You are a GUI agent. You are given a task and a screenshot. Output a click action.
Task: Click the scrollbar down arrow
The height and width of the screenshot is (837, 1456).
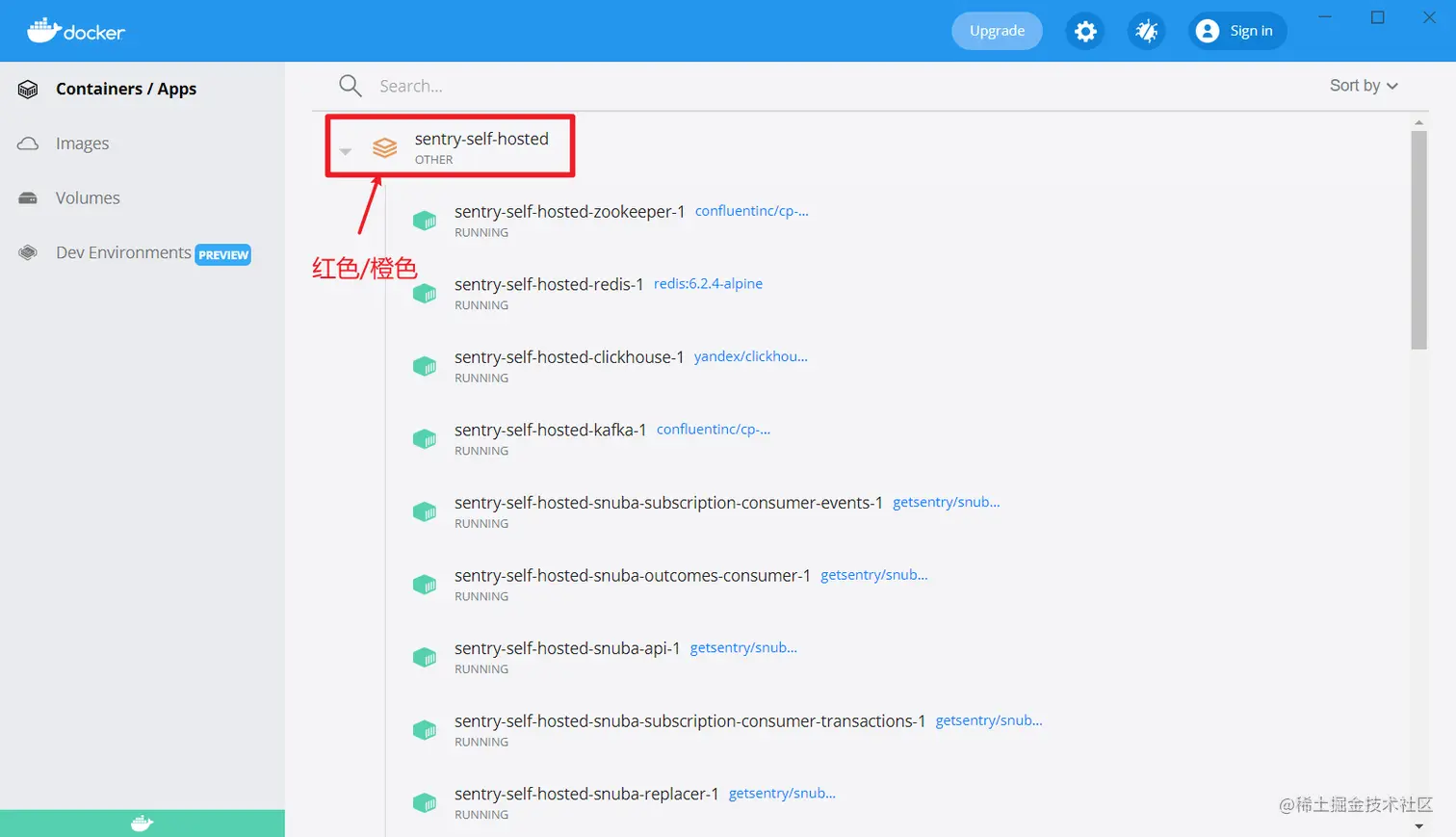[x=1418, y=826]
